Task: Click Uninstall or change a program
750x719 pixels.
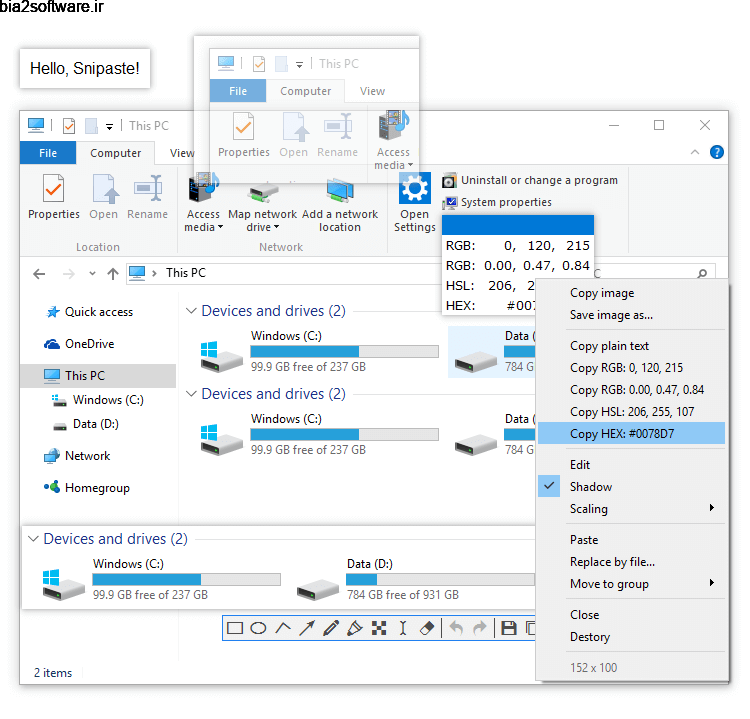Action: [530, 180]
